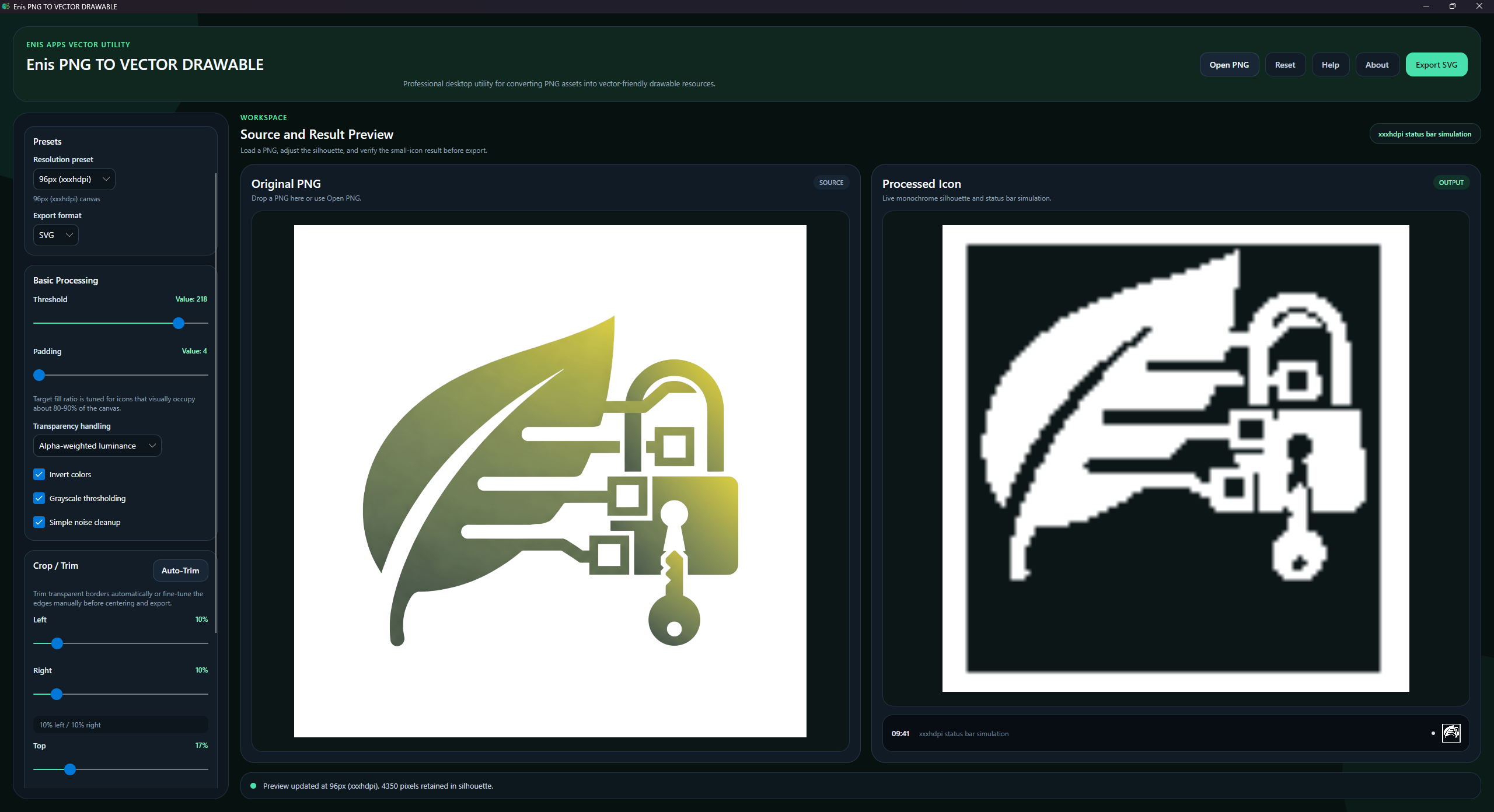Expand the SVG export format dropdown
The height and width of the screenshot is (812, 1494).
point(56,235)
